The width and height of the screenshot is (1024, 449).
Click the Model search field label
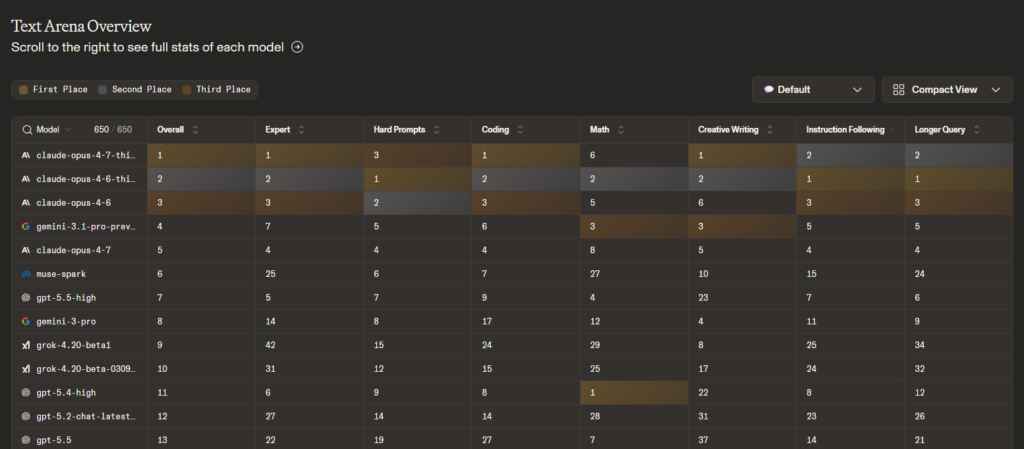(x=48, y=130)
